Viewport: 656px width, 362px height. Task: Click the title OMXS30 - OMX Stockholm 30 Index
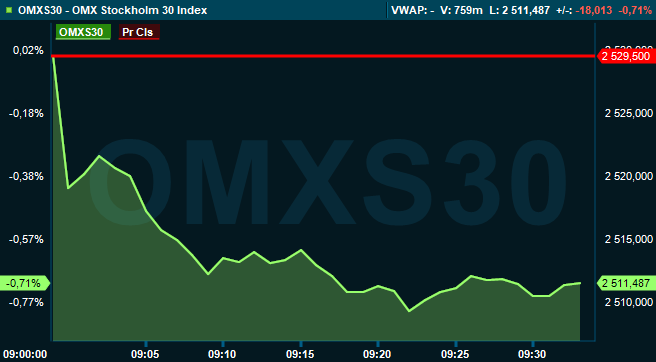[113, 10]
